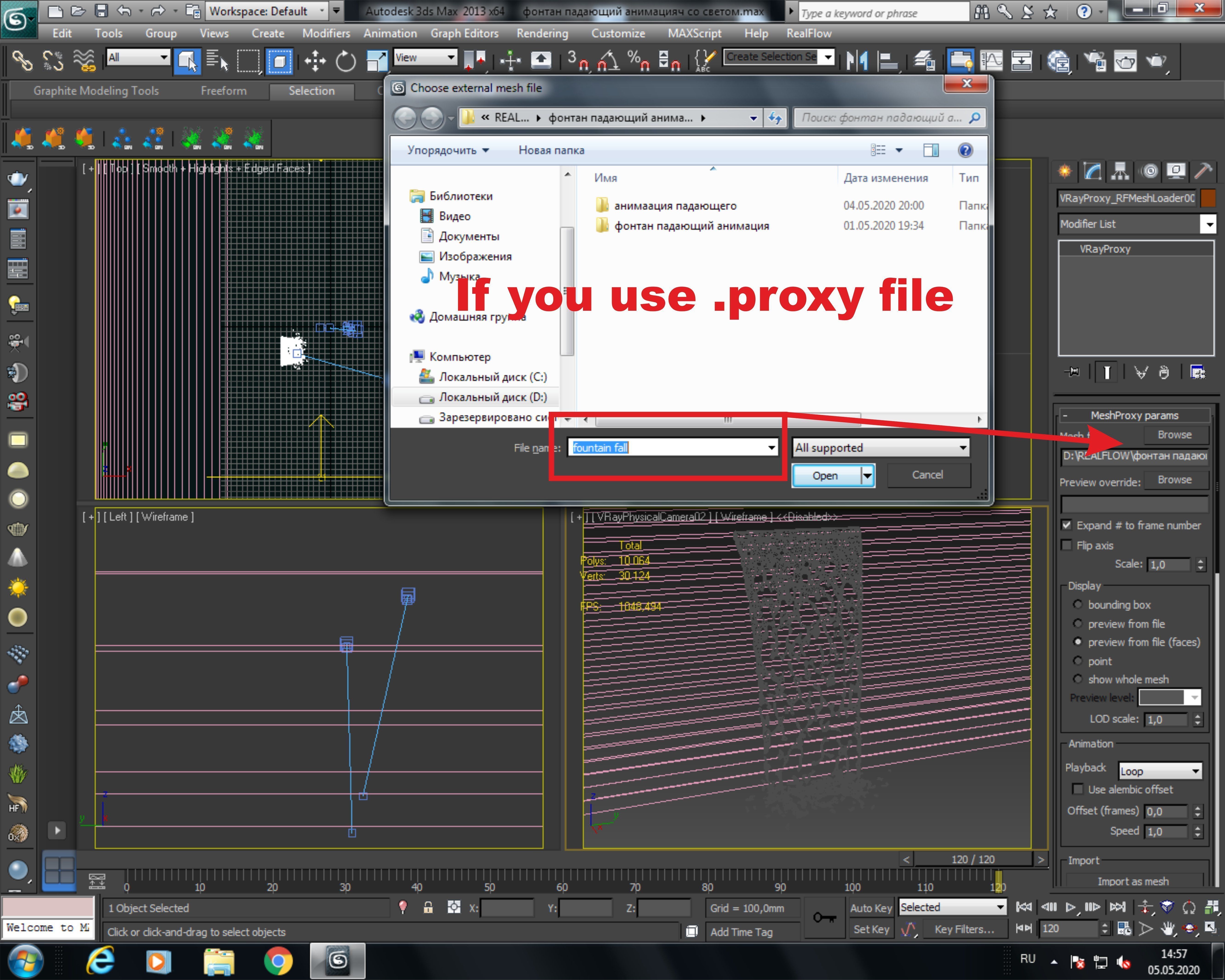Click the Open button in dialog
Screen dimensions: 1225x980
click(825, 475)
